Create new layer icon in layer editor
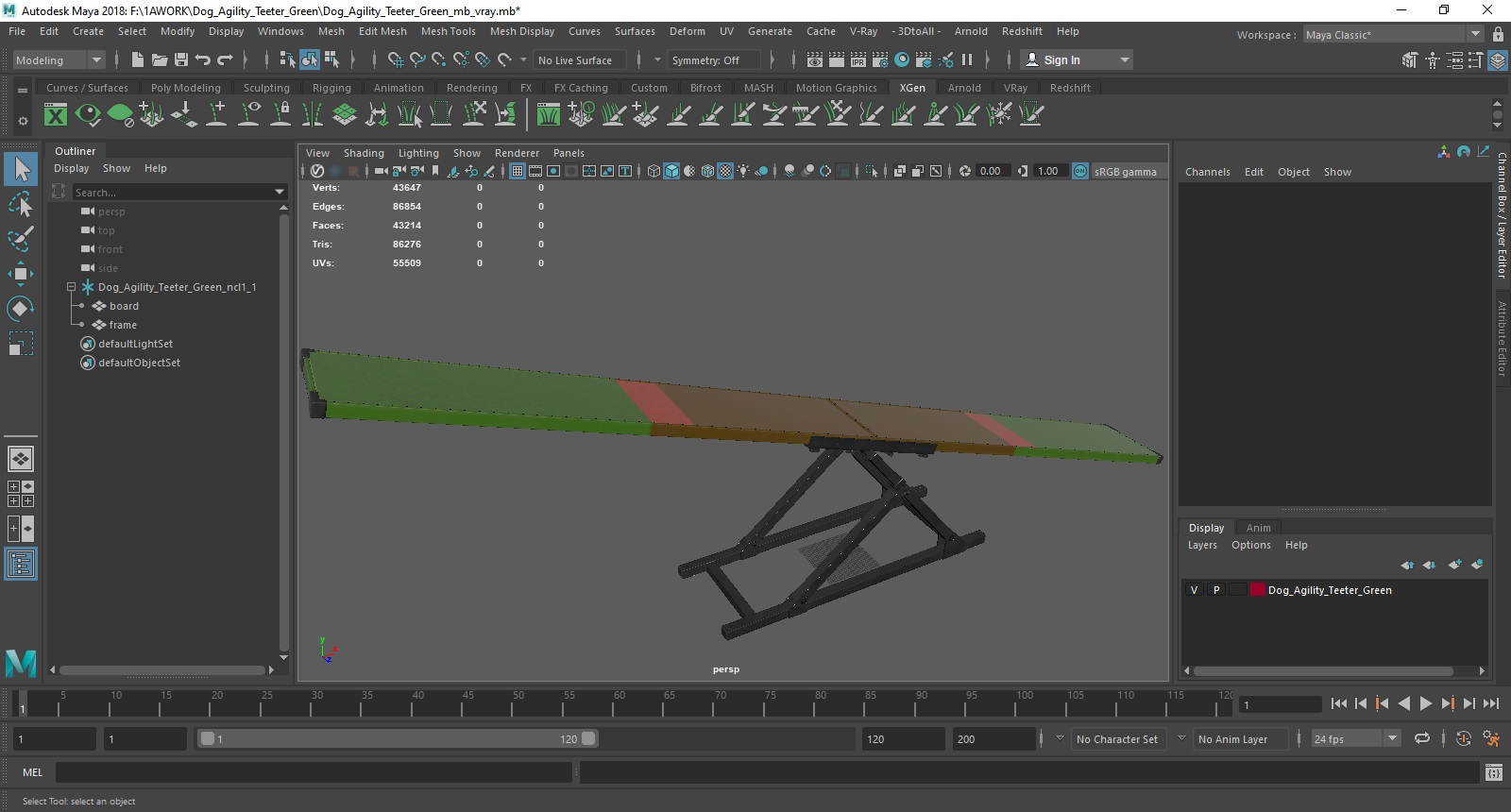 click(1454, 565)
